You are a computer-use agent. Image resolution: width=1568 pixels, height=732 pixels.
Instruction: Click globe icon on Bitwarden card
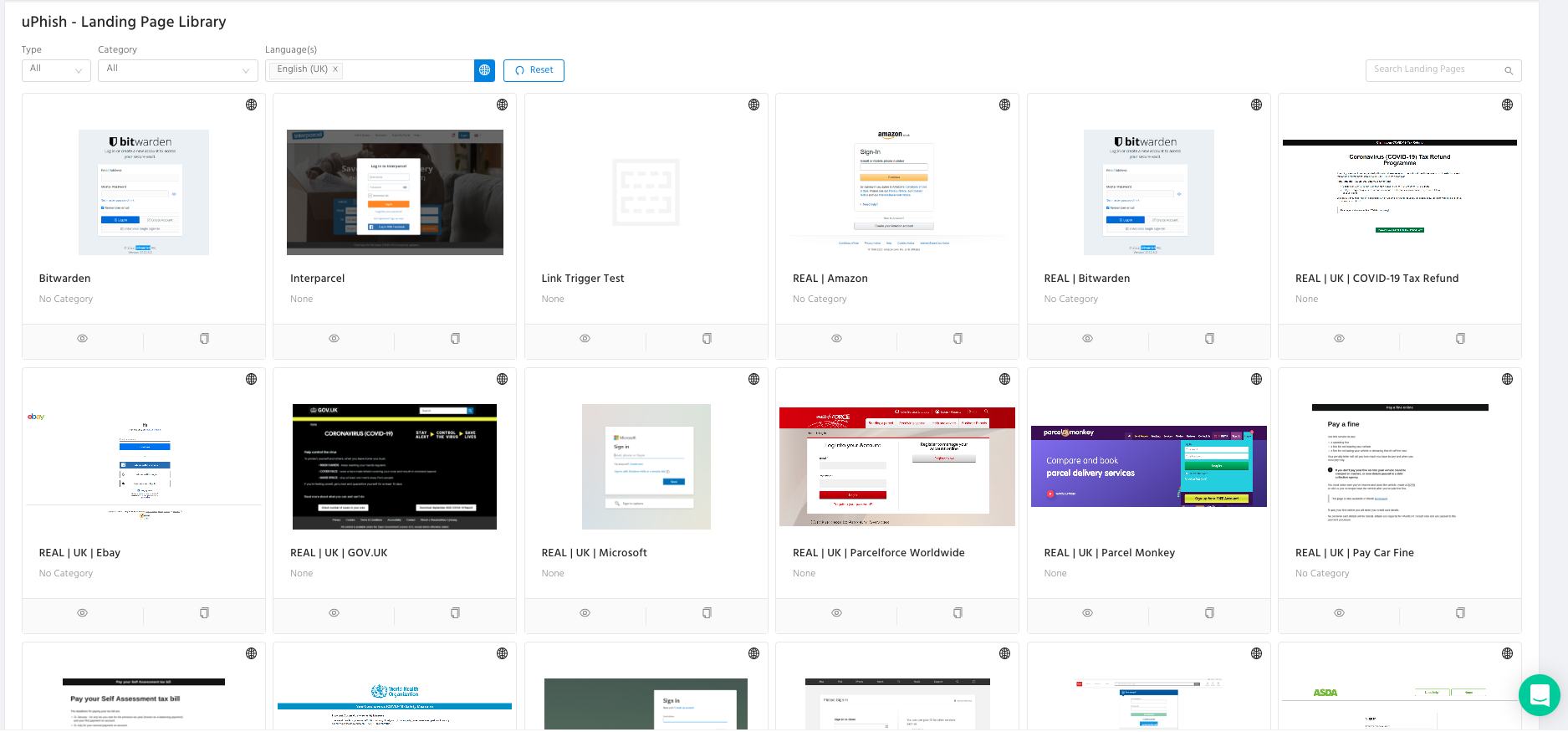coord(251,105)
